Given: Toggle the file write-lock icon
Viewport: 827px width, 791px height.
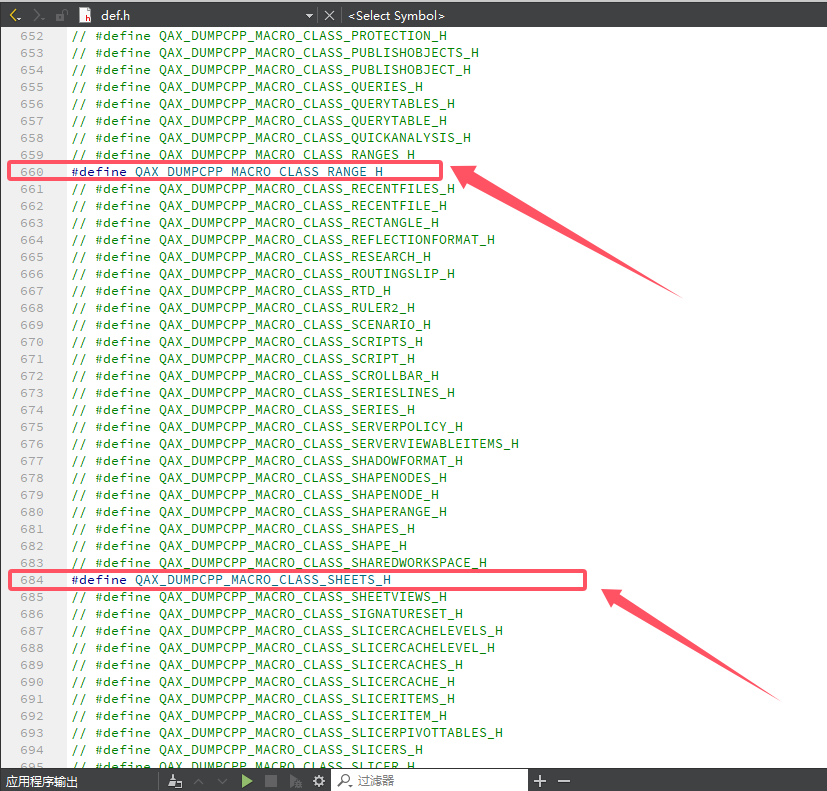Looking at the screenshot, I should [62, 16].
